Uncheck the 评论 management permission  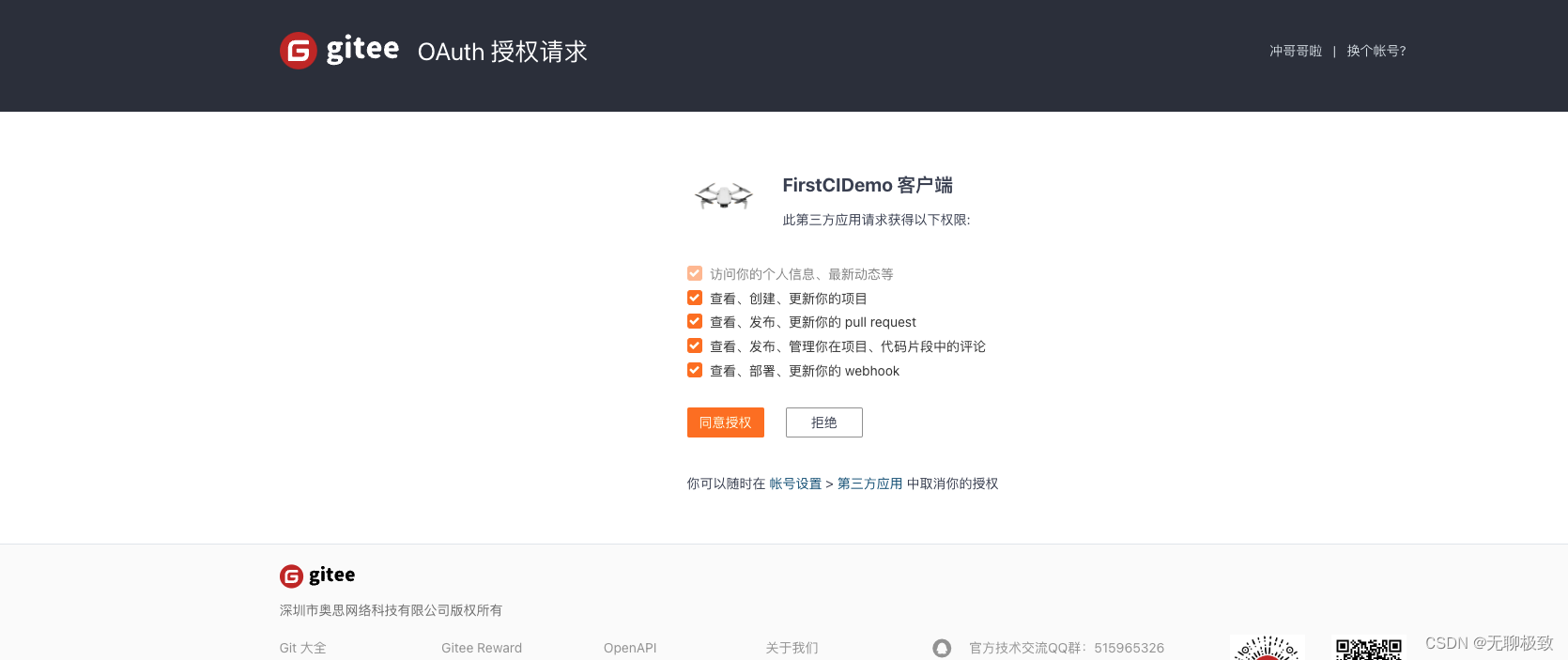click(x=694, y=345)
